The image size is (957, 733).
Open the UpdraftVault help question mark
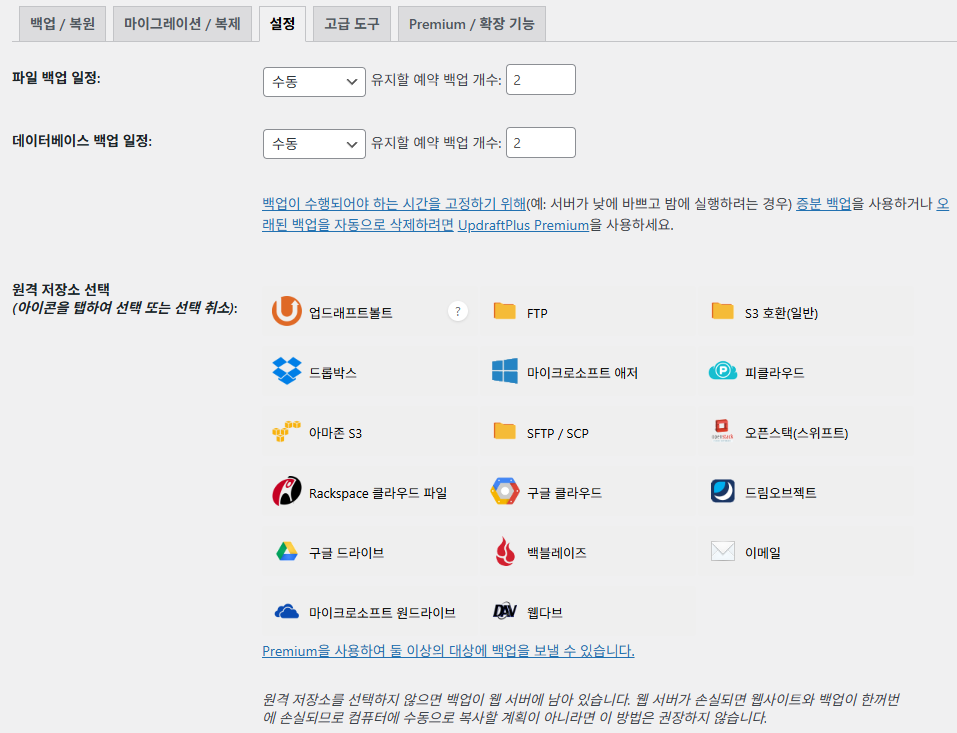[457, 311]
